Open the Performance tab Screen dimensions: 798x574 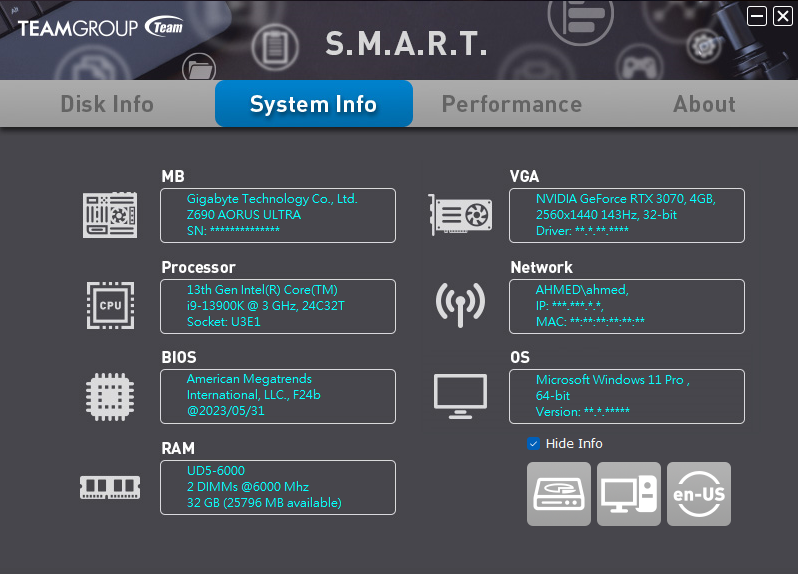[x=511, y=104]
